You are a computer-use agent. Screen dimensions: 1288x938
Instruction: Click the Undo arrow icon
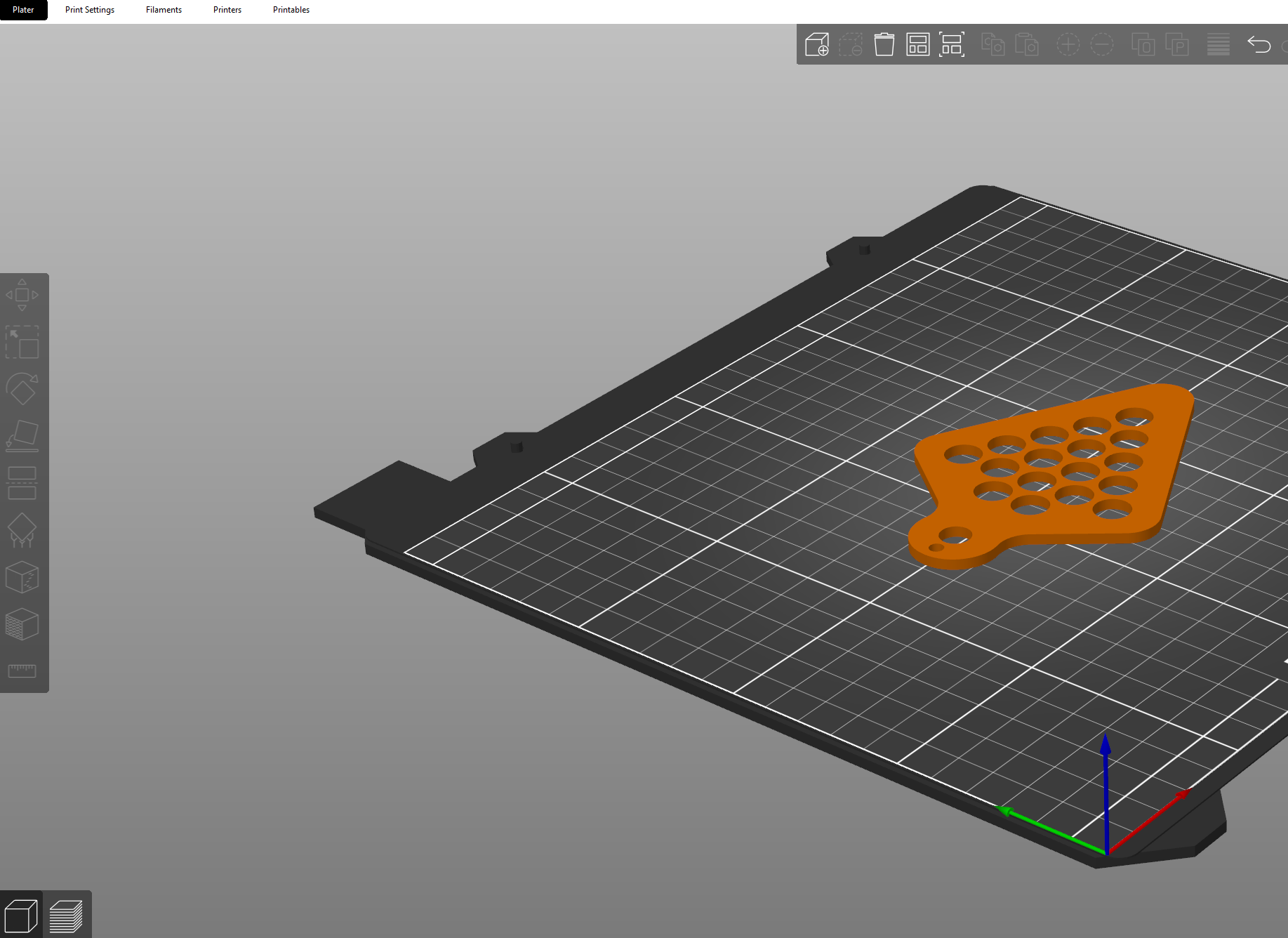[1259, 45]
